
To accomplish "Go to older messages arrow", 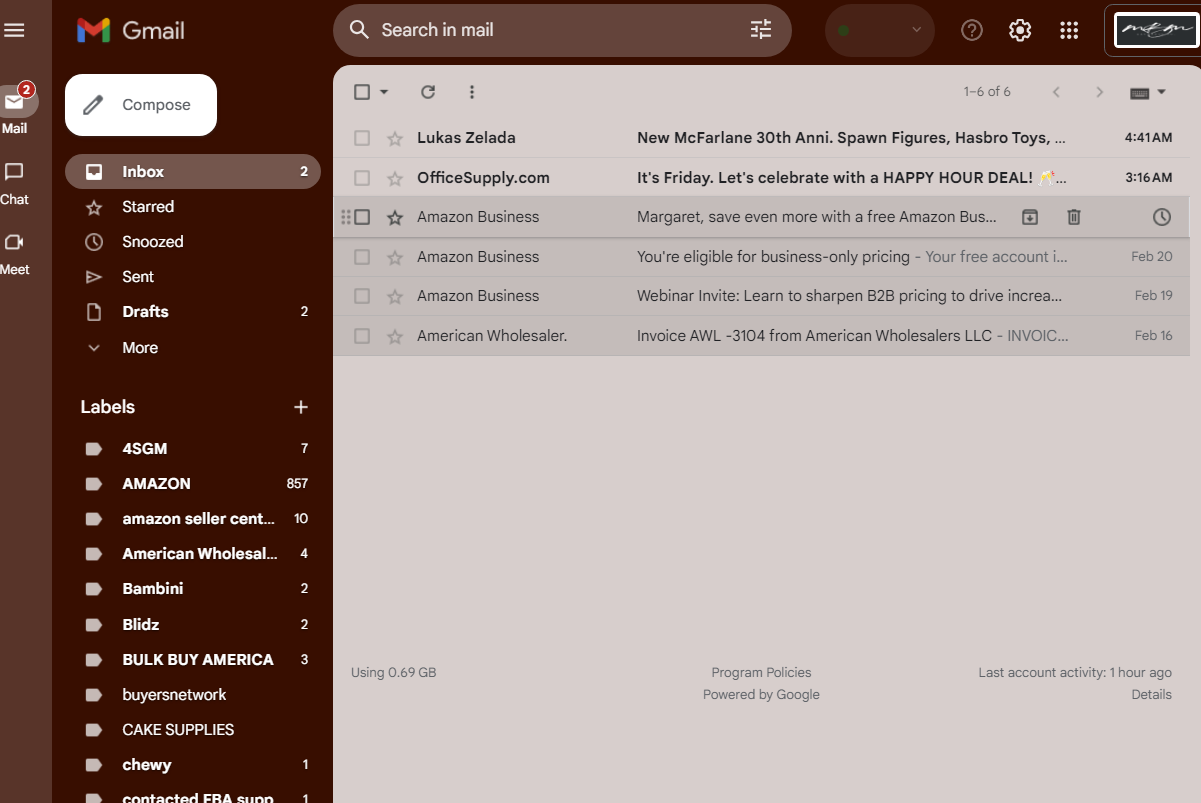I will pos(1100,92).
